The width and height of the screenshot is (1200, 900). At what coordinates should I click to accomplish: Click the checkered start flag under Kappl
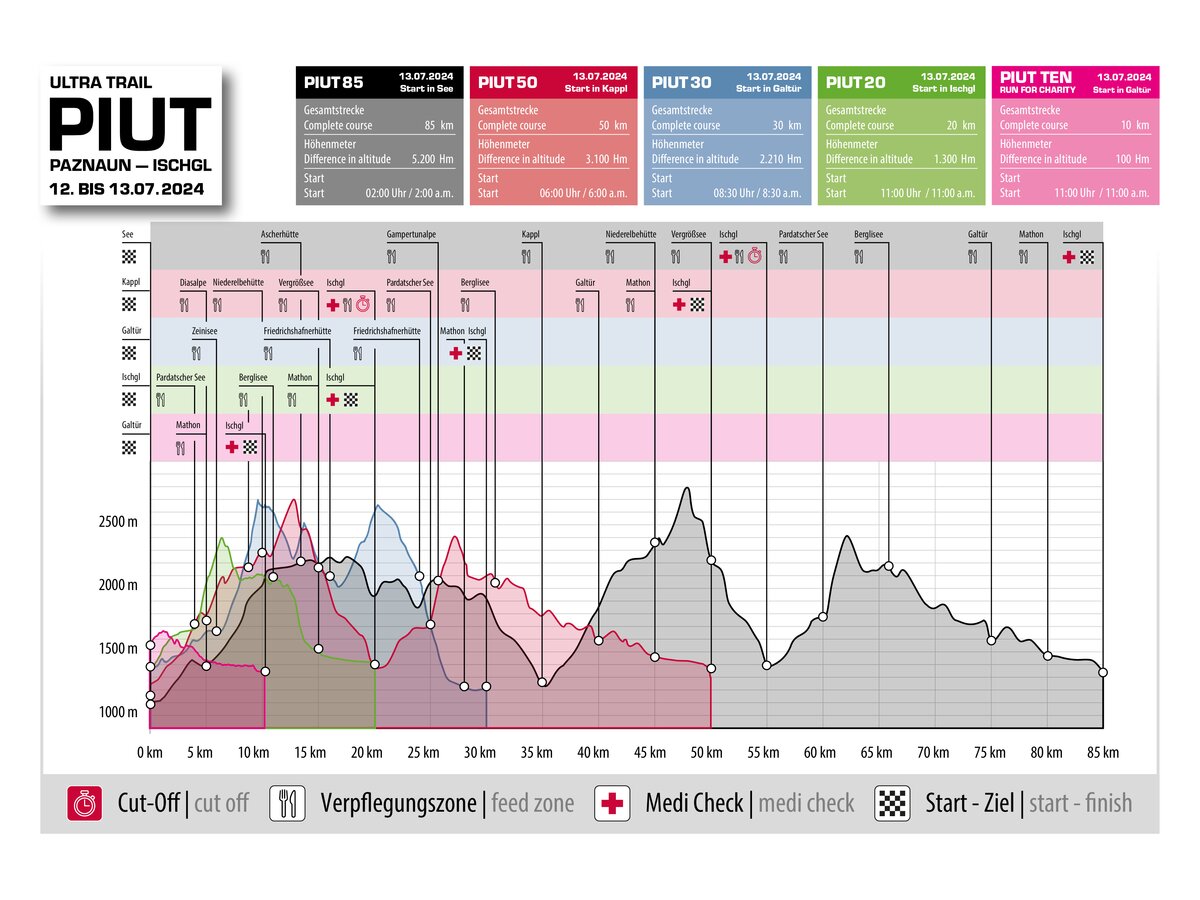[x=128, y=305]
